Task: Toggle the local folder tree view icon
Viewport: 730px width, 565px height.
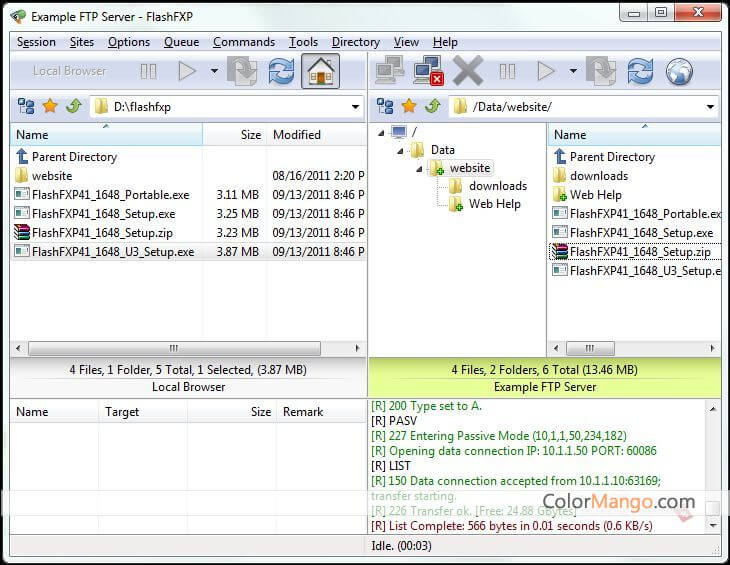Action: point(26,107)
